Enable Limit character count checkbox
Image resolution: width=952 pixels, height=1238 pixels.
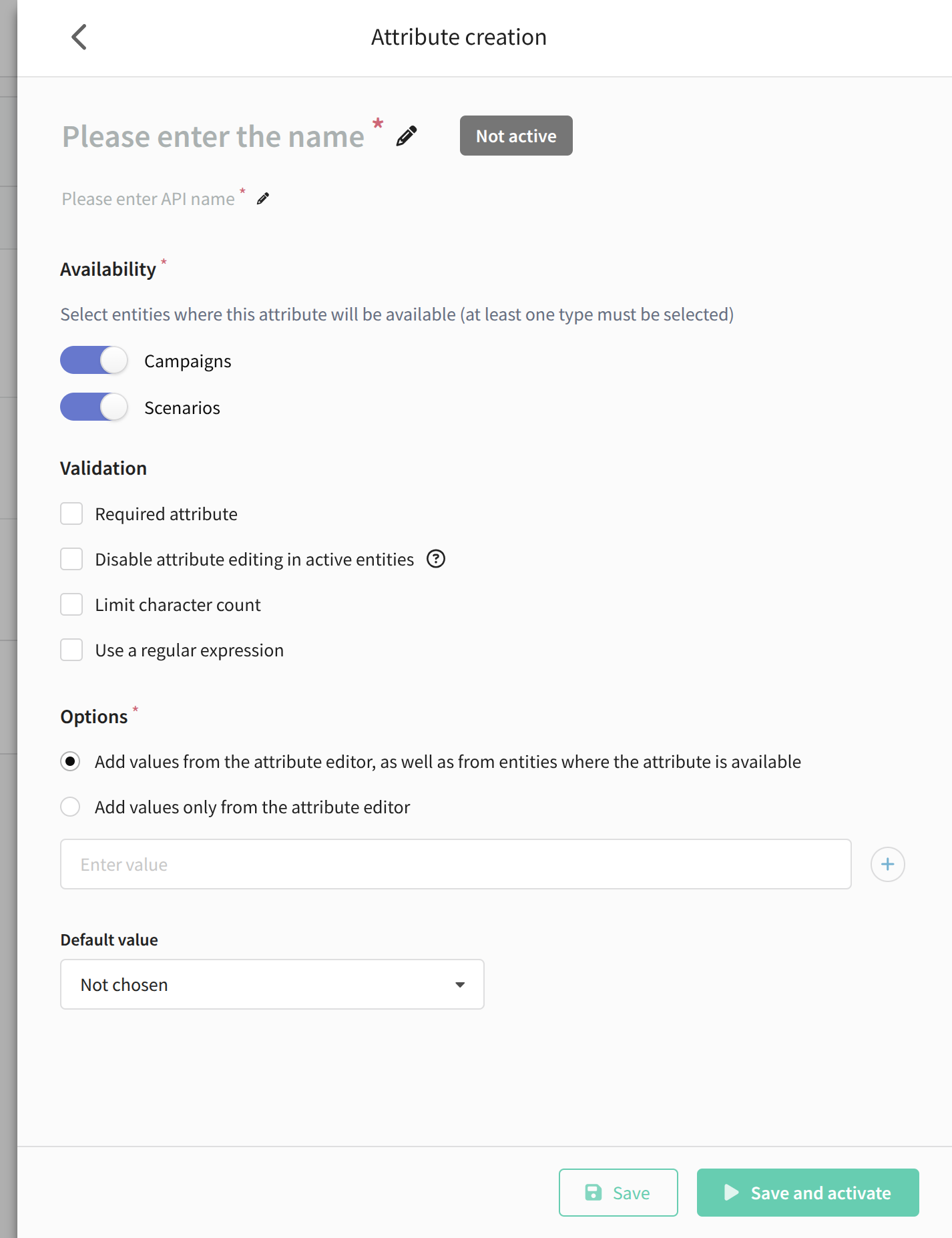71,605
